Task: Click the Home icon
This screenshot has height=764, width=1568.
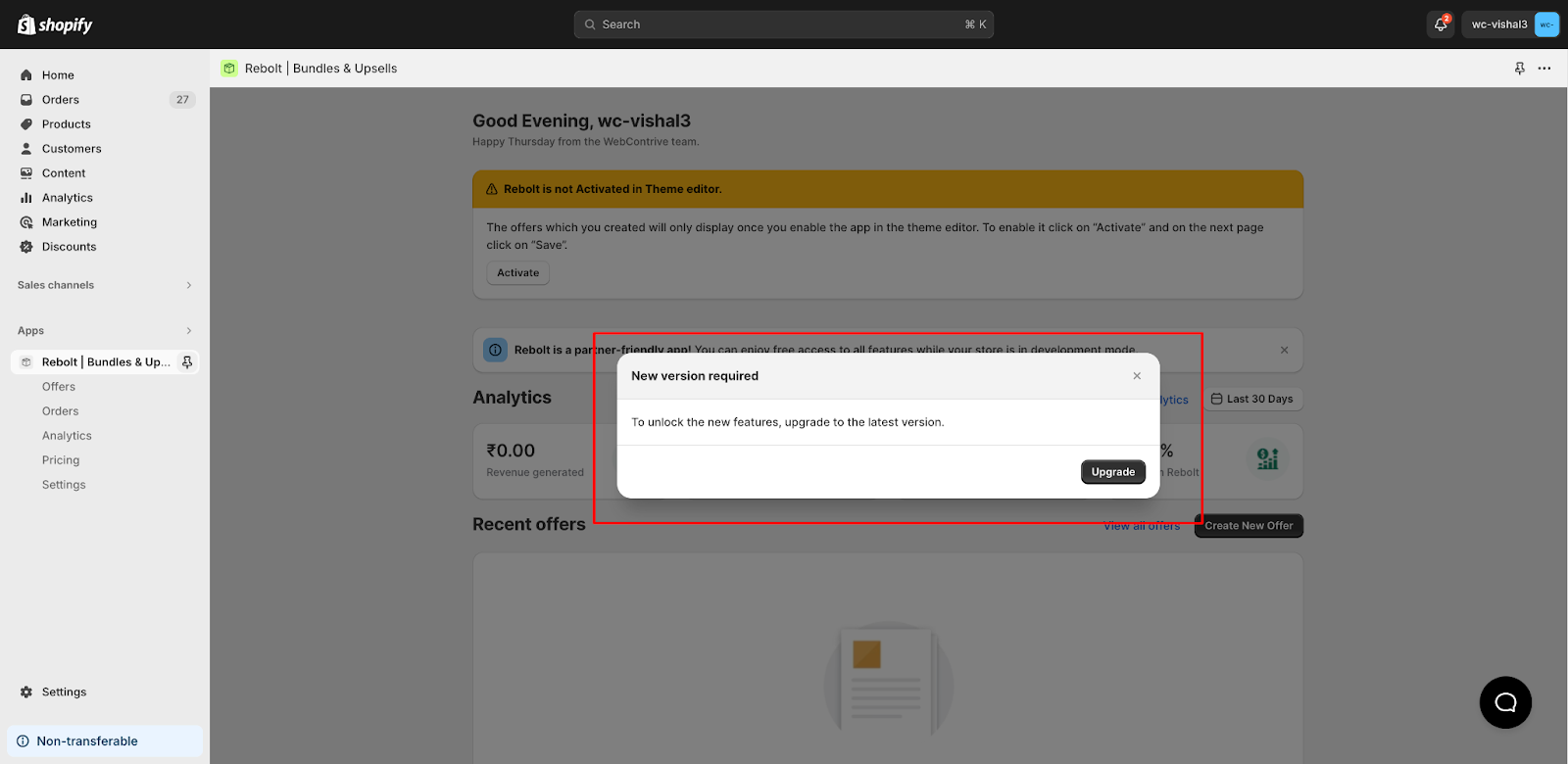Action: click(x=26, y=75)
